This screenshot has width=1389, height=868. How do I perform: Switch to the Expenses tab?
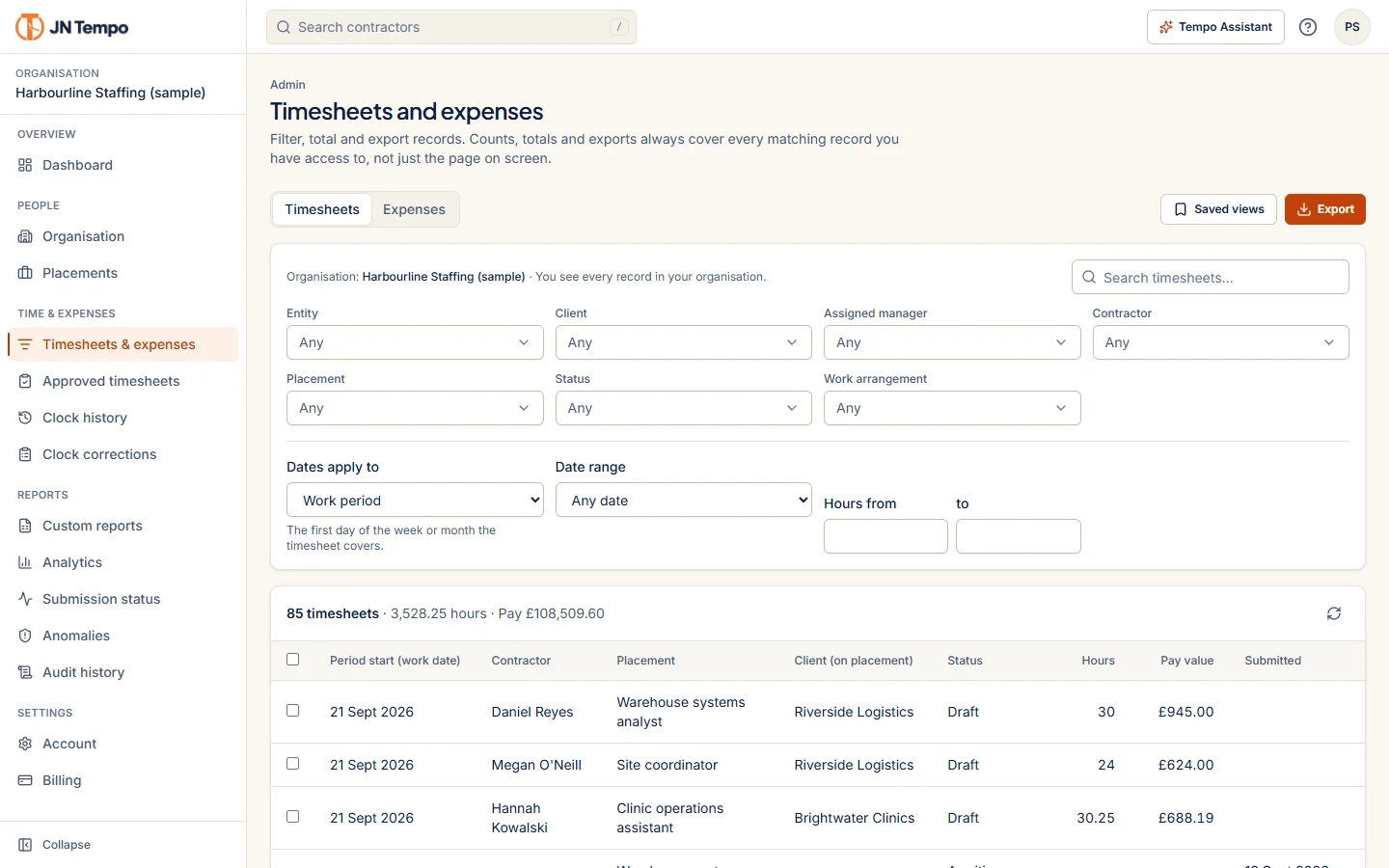pos(414,209)
